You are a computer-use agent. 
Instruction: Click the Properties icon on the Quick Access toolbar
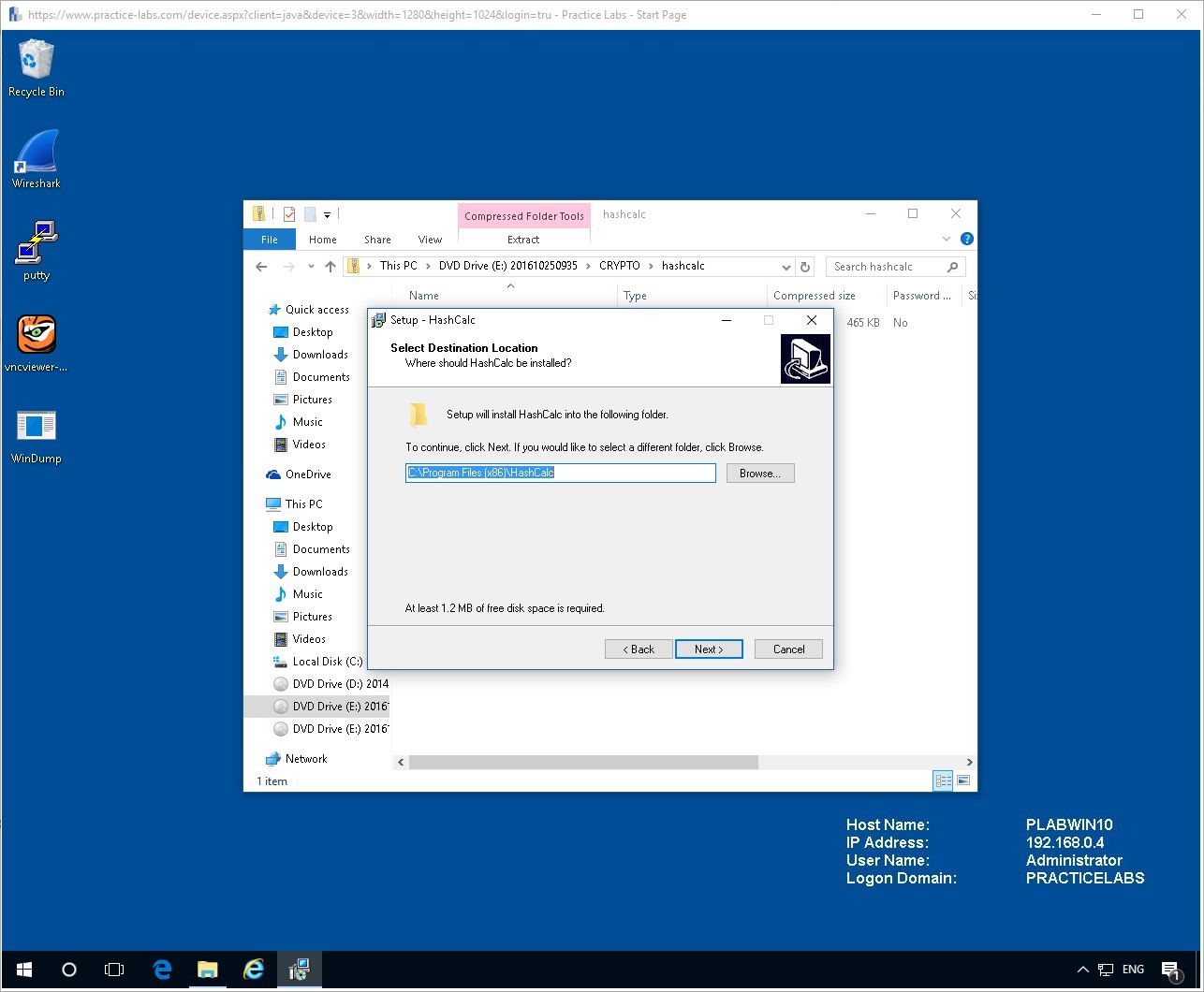(287, 213)
